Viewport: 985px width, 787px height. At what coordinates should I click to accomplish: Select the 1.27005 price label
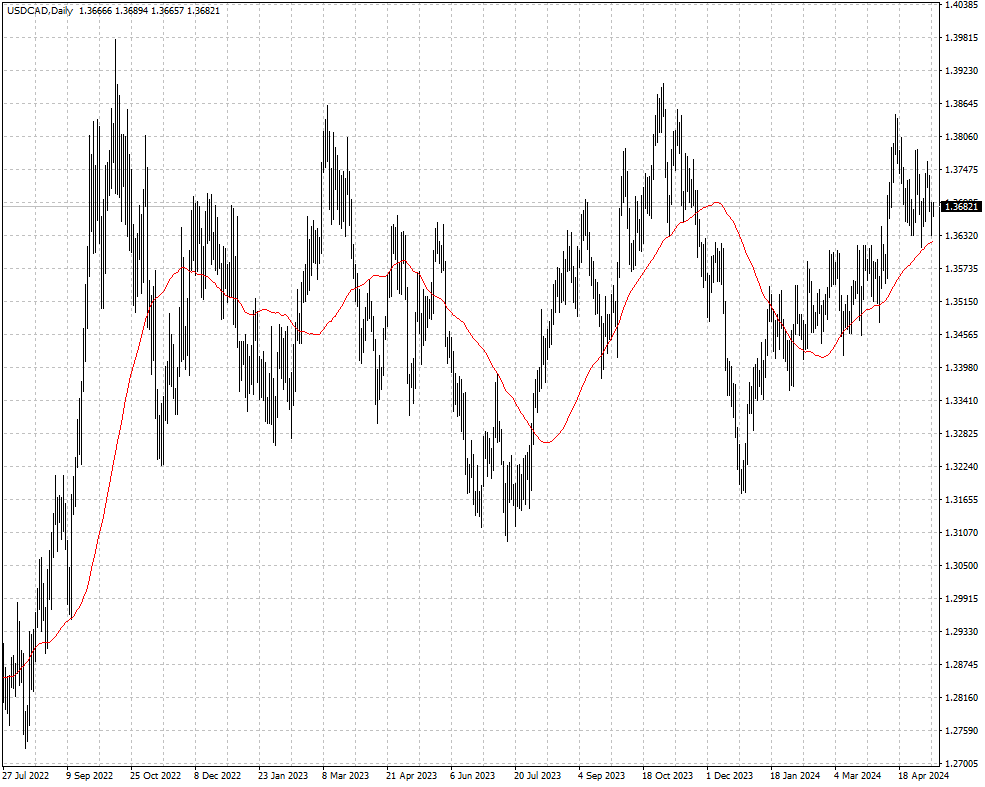(x=961, y=764)
